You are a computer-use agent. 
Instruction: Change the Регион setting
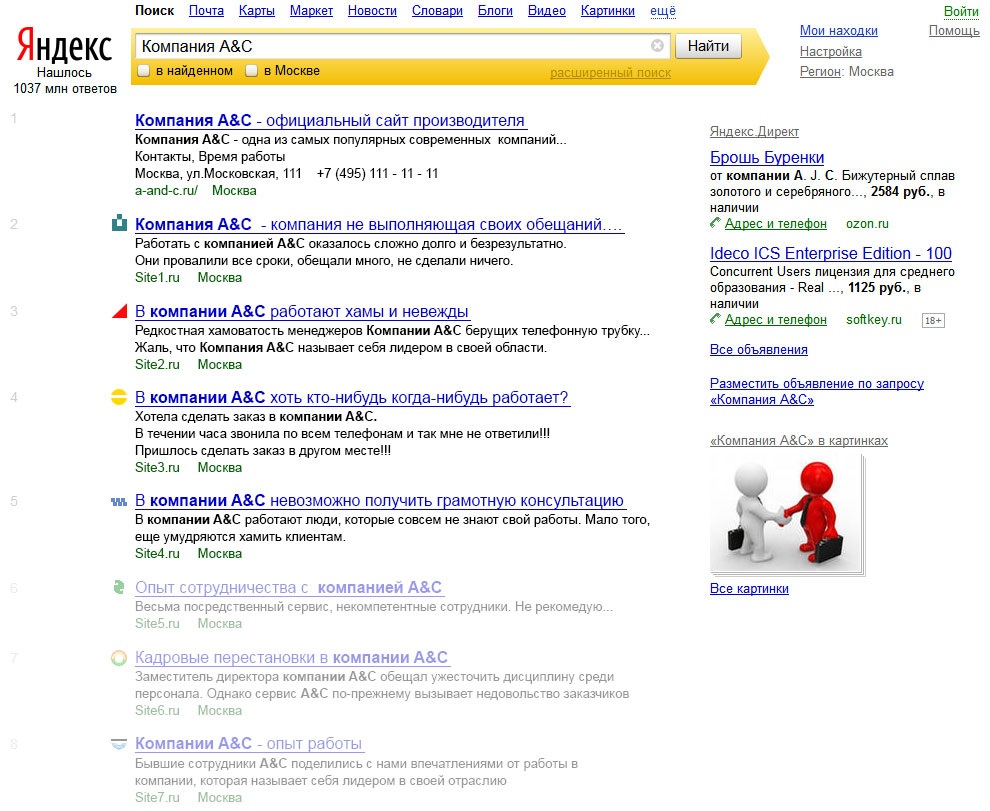tap(821, 71)
